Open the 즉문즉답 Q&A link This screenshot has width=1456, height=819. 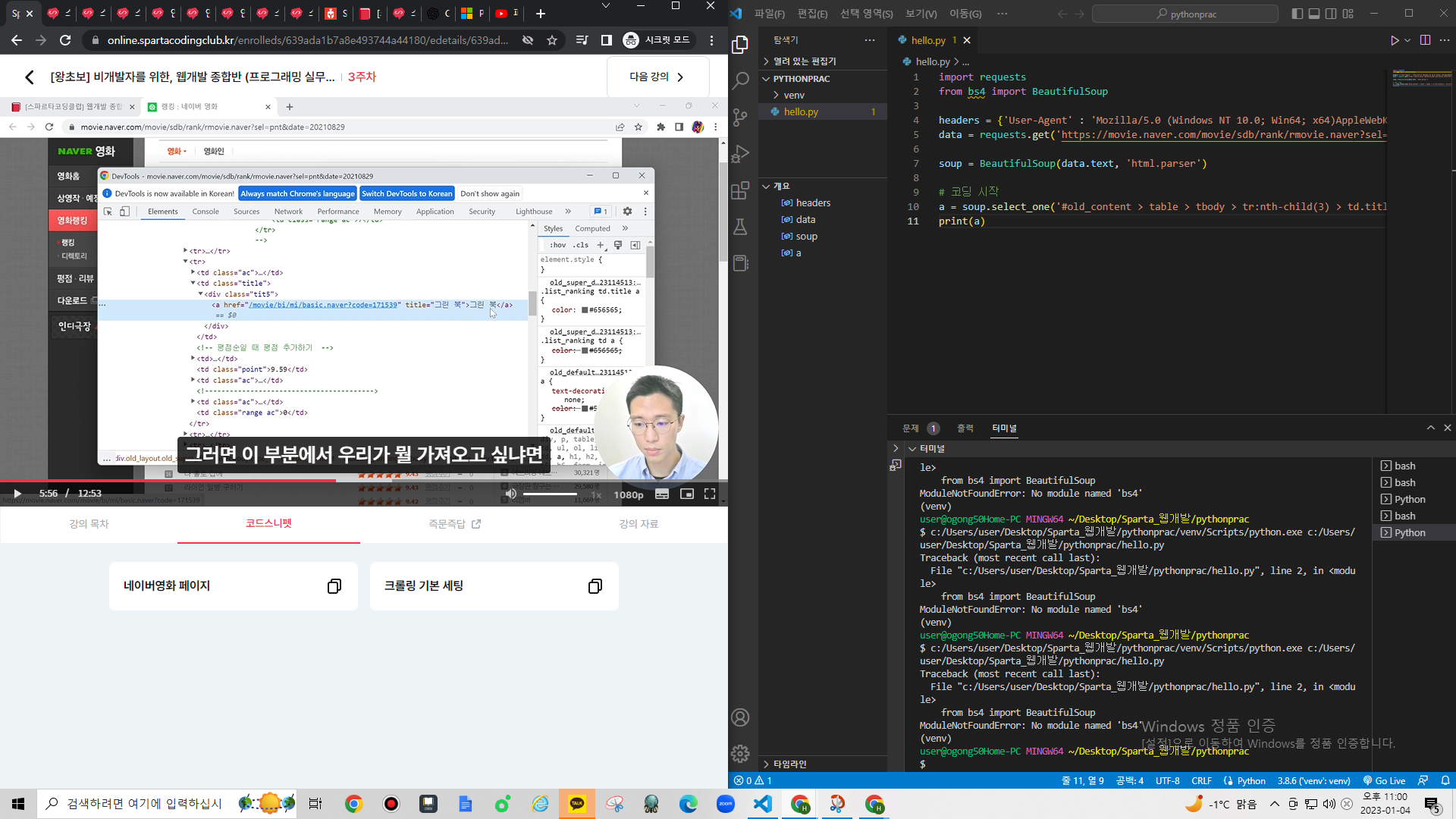pyautogui.click(x=454, y=524)
